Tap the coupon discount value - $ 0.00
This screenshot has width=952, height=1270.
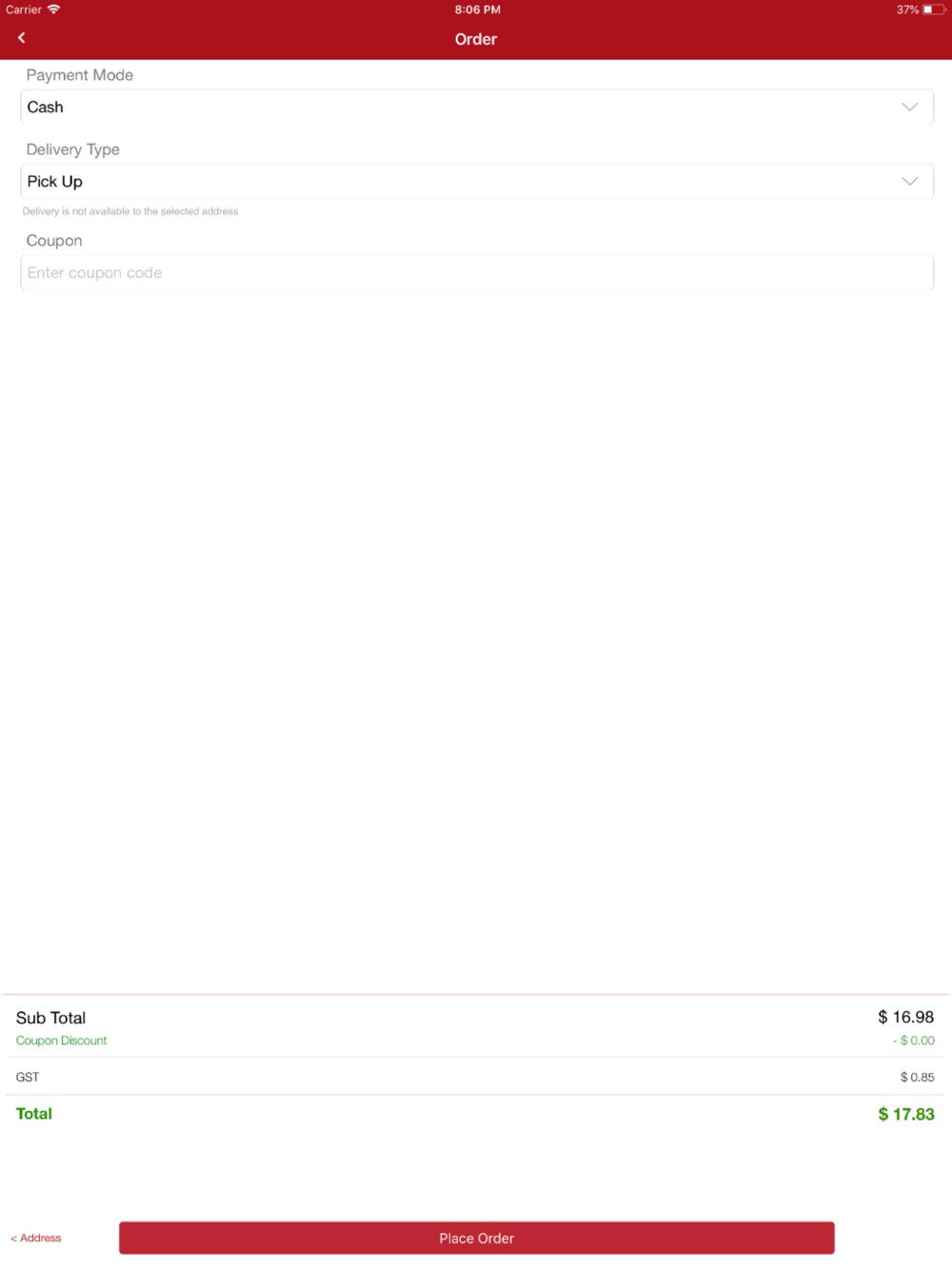click(914, 1041)
